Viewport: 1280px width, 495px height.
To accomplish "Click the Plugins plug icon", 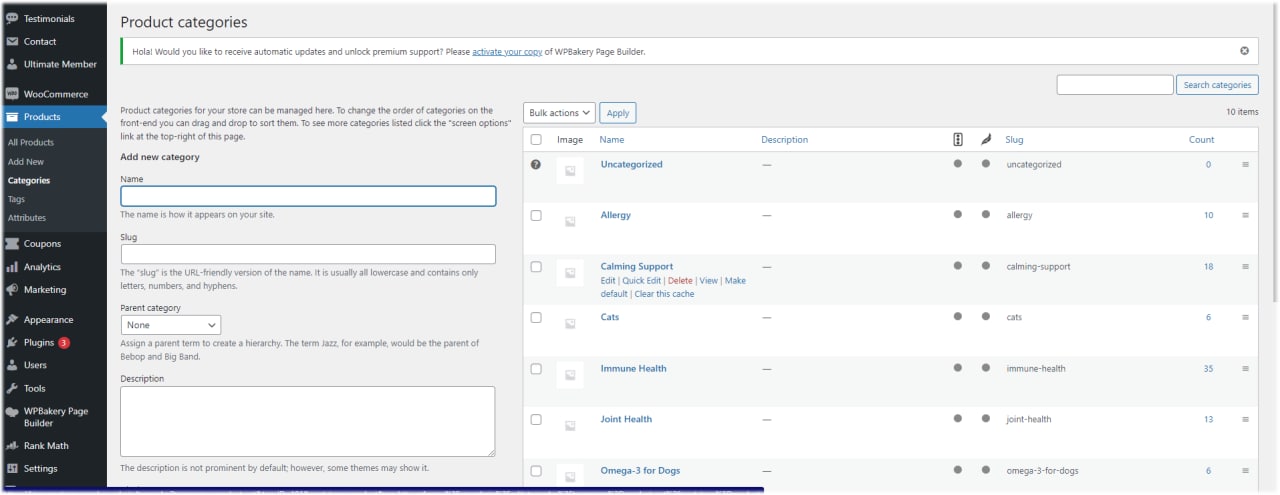I will [12, 342].
